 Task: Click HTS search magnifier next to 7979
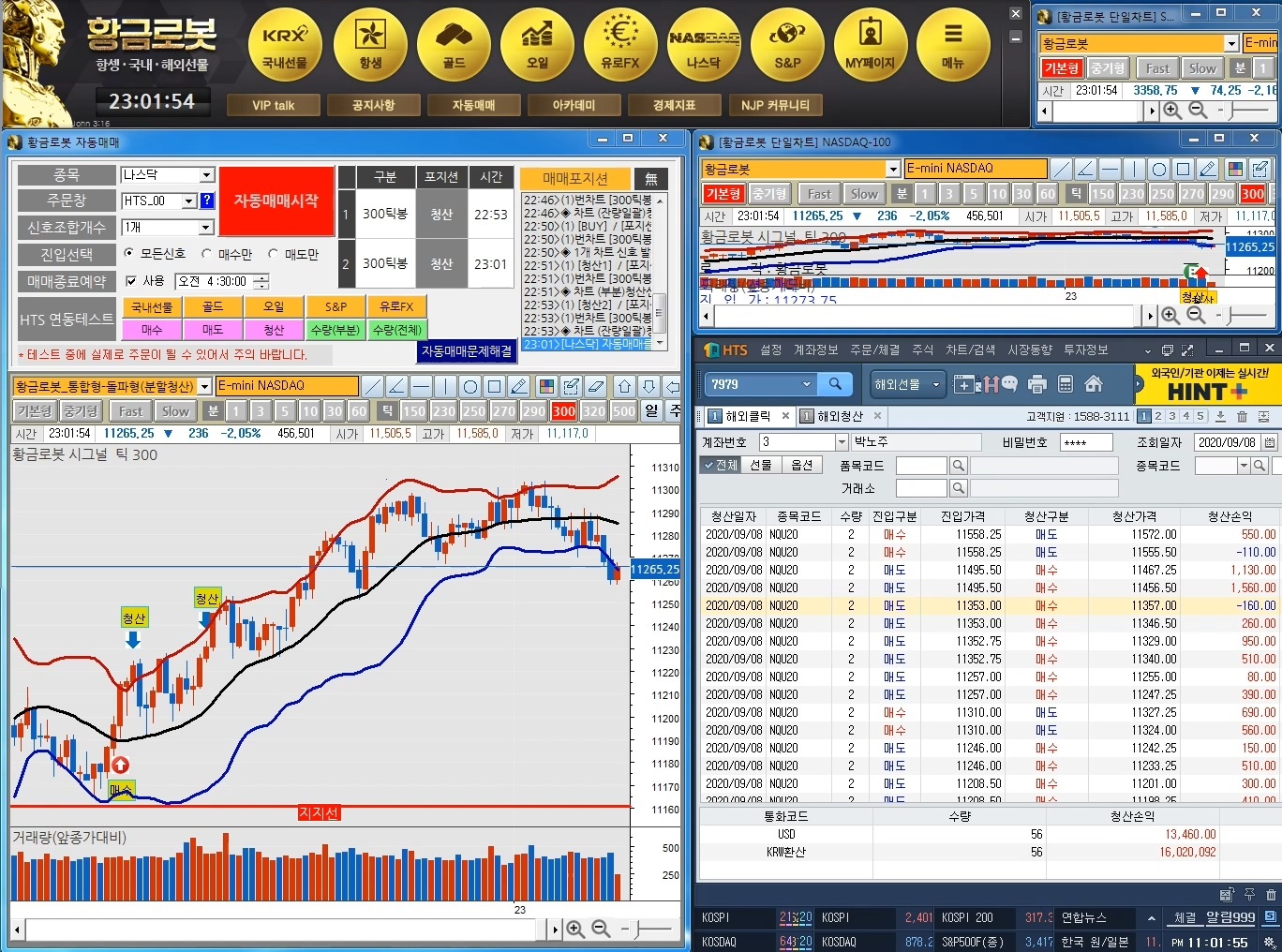[834, 384]
